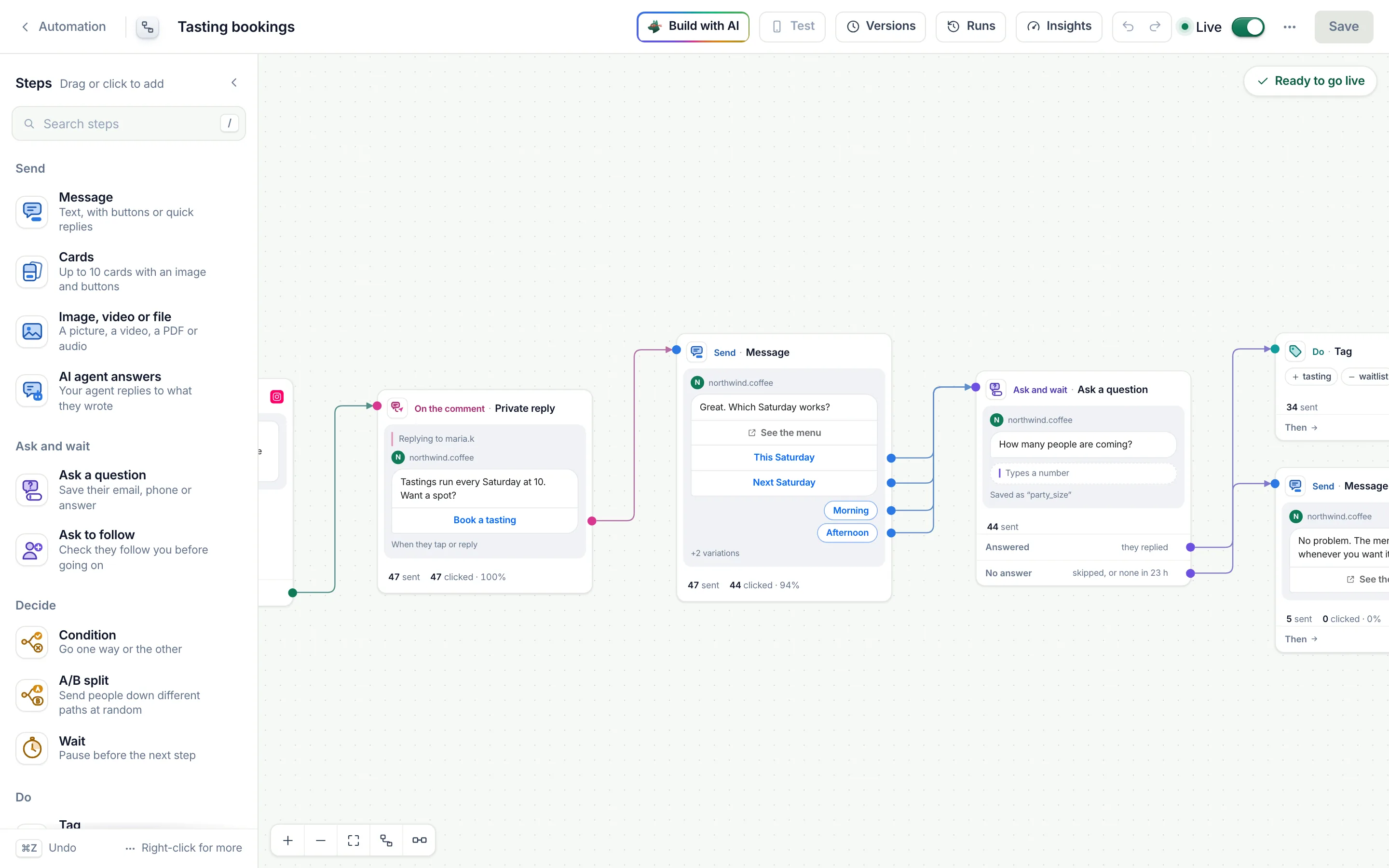
Task: Click the This Saturday option in the Message node
Action: pos(783,458)
